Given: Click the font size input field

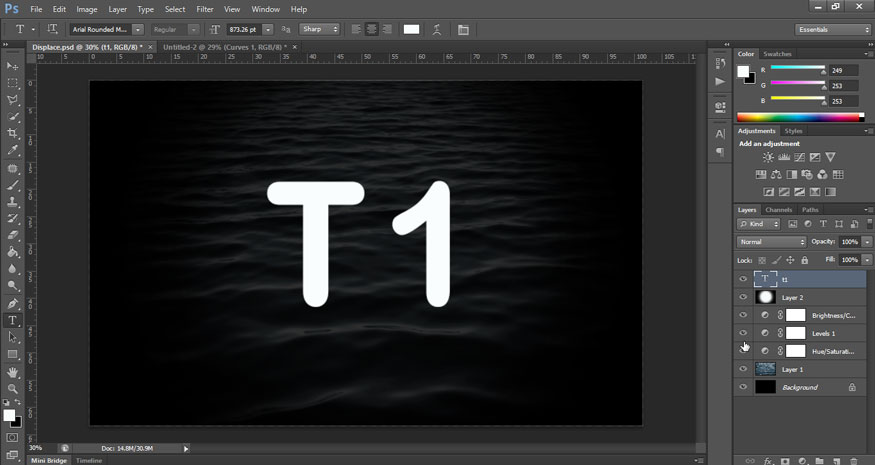Looking at the screenshot, I should pos(245,30).
